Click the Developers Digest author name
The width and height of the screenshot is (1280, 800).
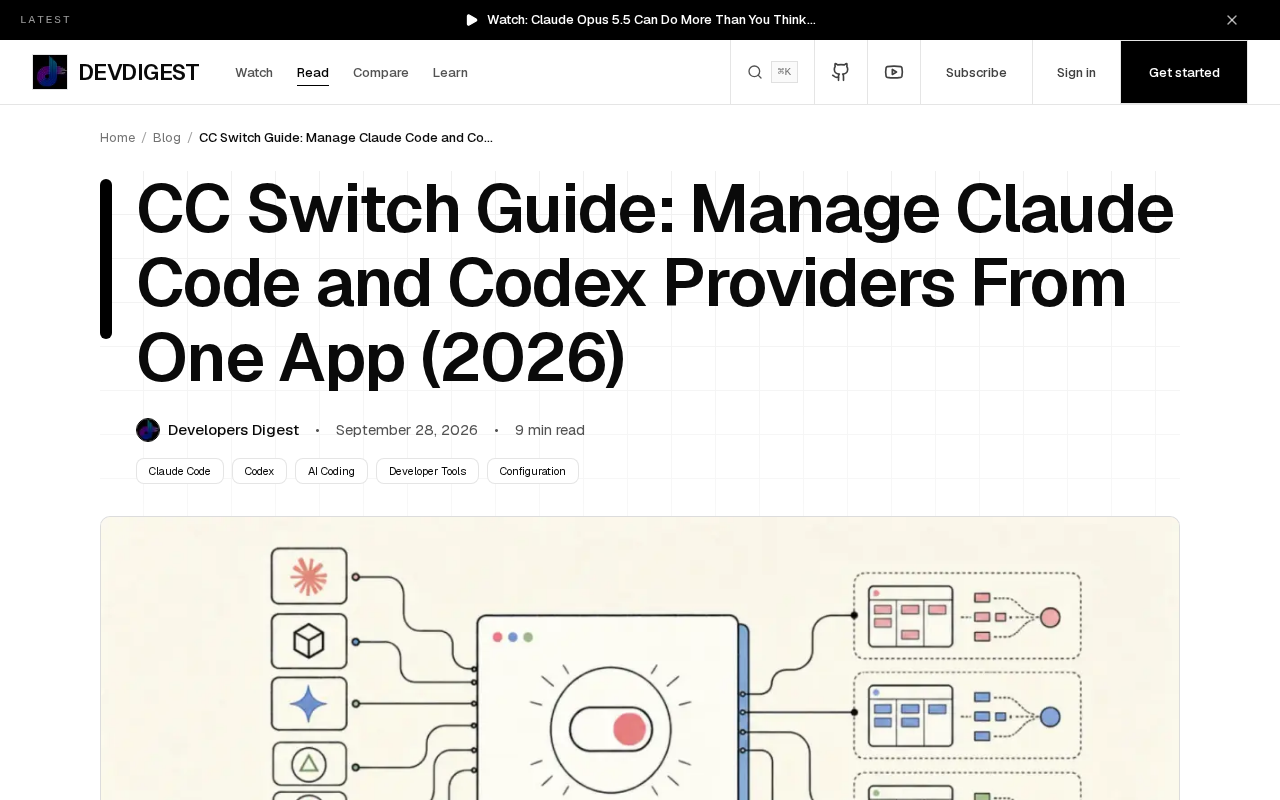coord(233,430)
